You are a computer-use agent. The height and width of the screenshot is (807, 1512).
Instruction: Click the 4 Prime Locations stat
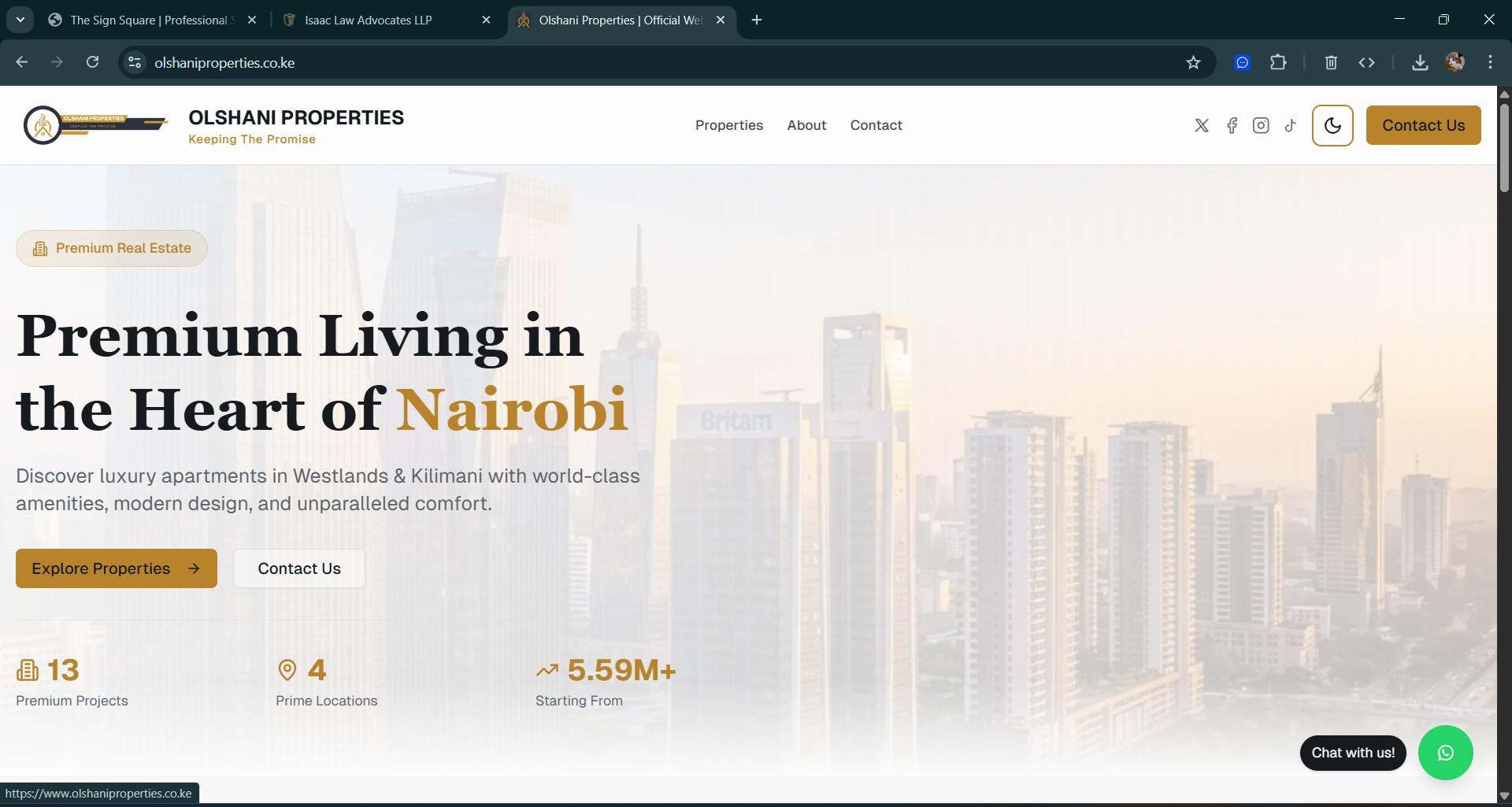[x=326, y=683]
